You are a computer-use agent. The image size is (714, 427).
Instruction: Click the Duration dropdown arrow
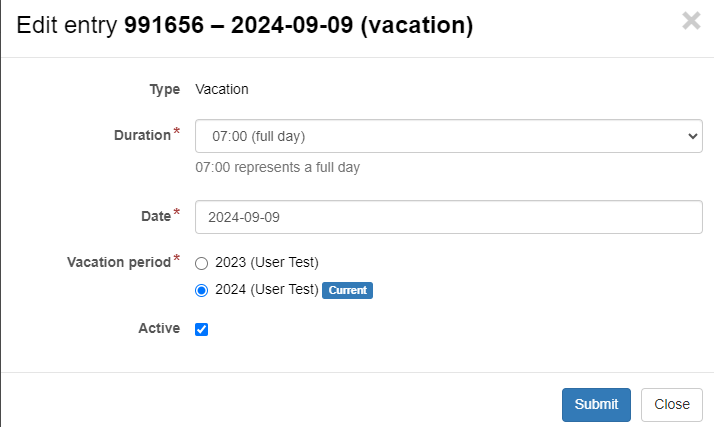tap(694, 136)
